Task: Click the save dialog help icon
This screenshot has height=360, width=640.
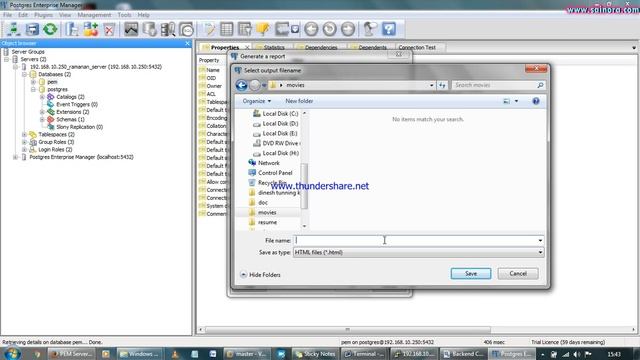Action: click(536, 101)
